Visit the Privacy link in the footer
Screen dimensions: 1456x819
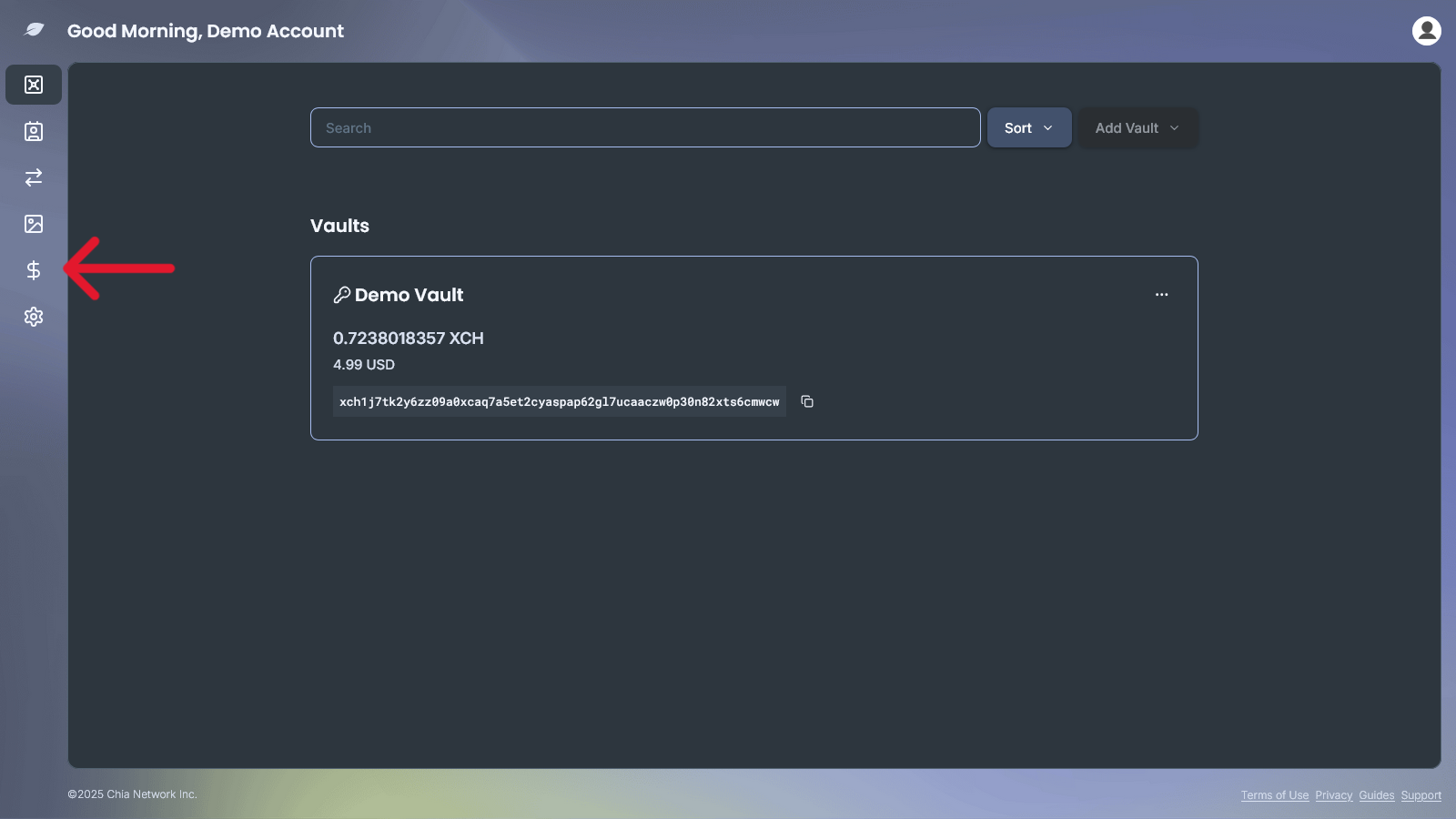coord(1333,795)
